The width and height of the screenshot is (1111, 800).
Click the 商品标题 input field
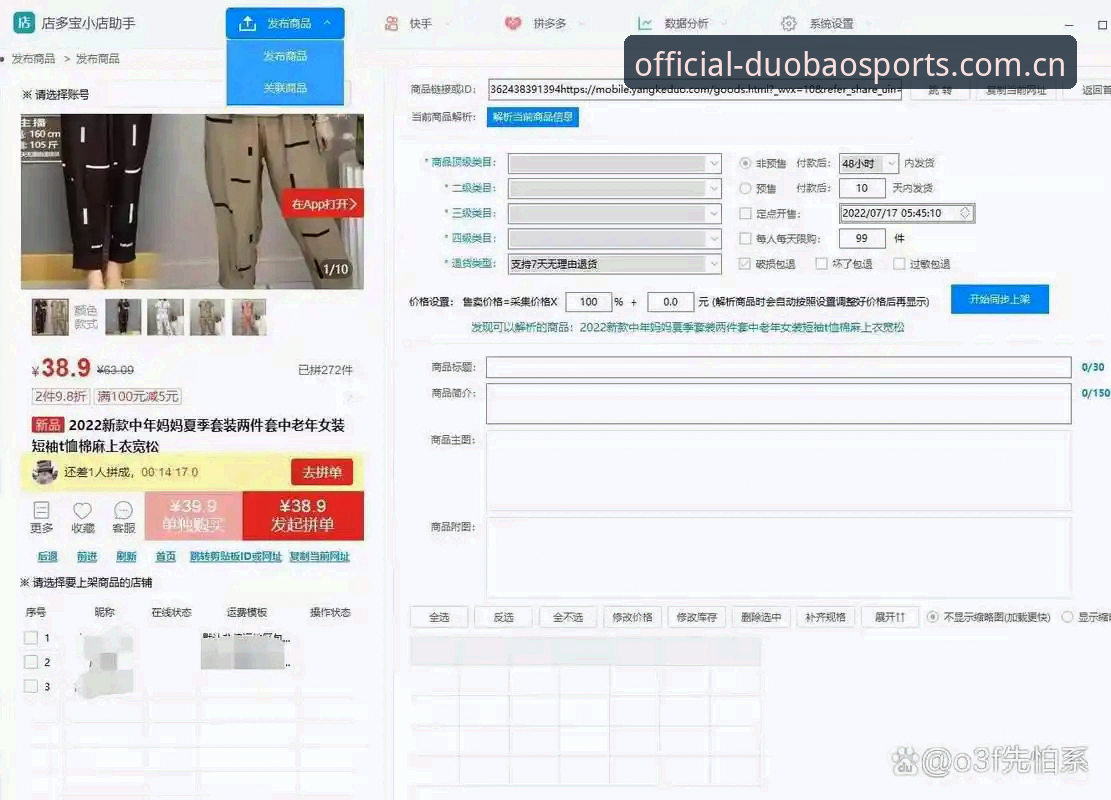779,367
